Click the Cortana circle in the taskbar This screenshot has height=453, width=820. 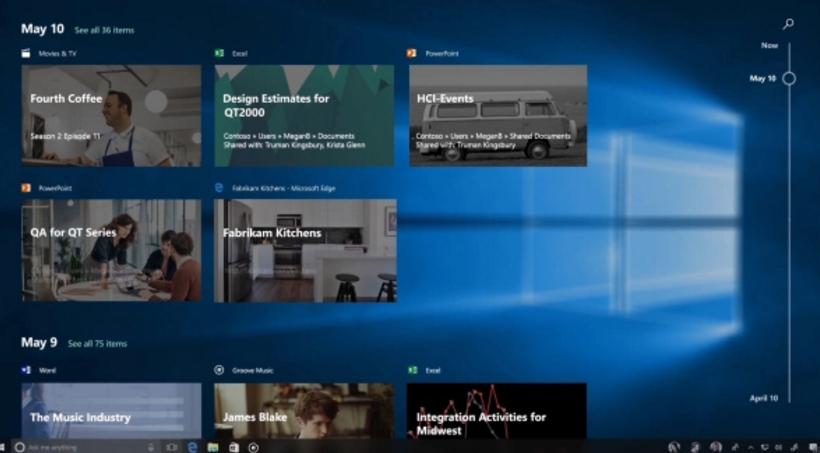point(19,447)
